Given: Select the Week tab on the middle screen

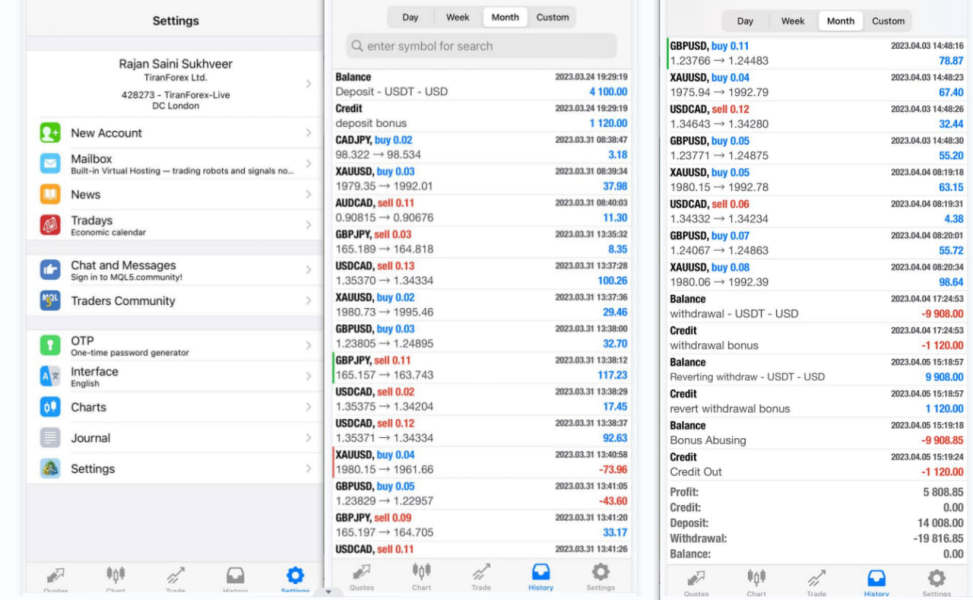Looking at the screenshot, I should tap(457, 17).
